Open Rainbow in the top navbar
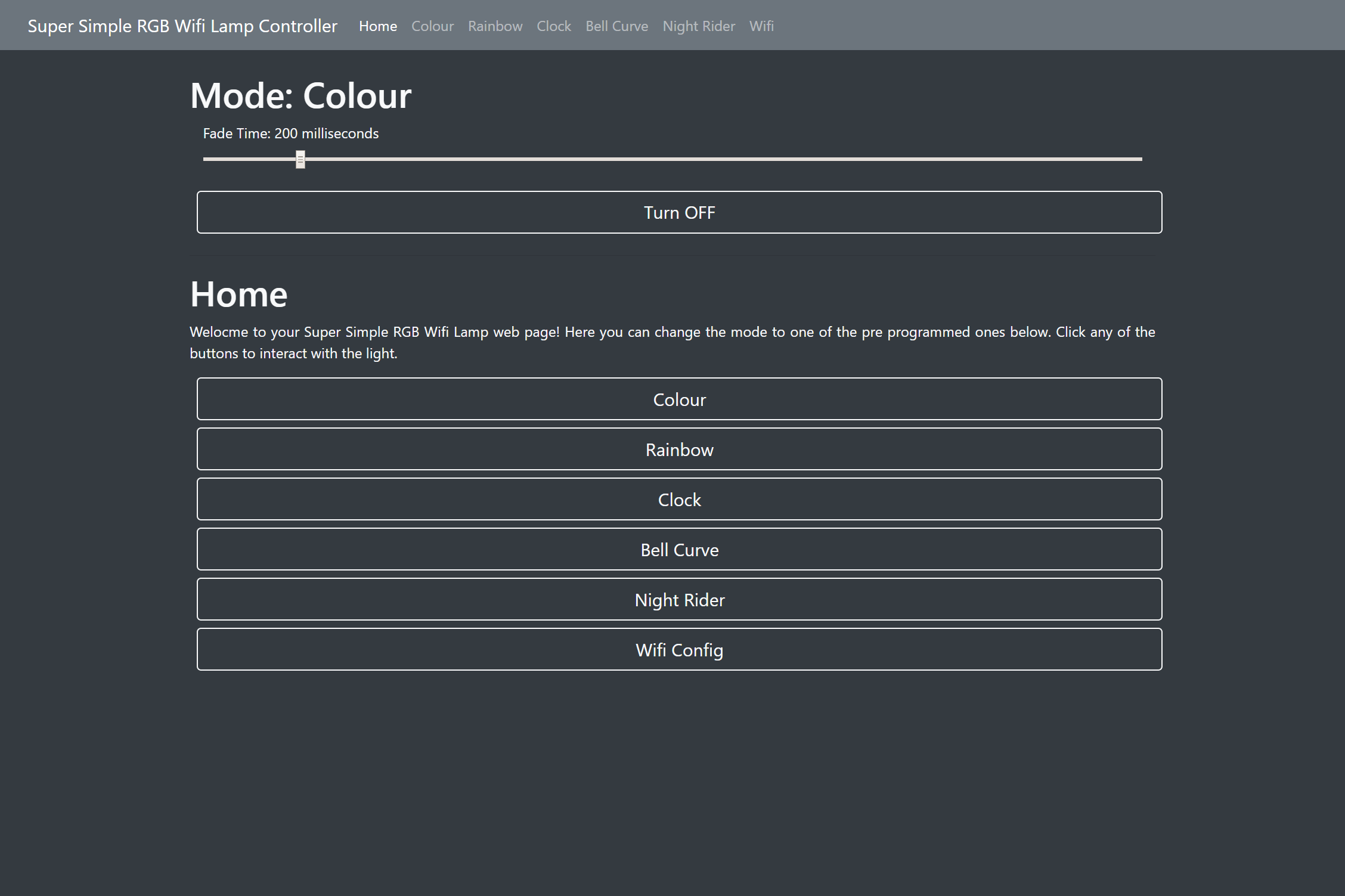Screen dimensions: 1345x896 click(495, 26)
